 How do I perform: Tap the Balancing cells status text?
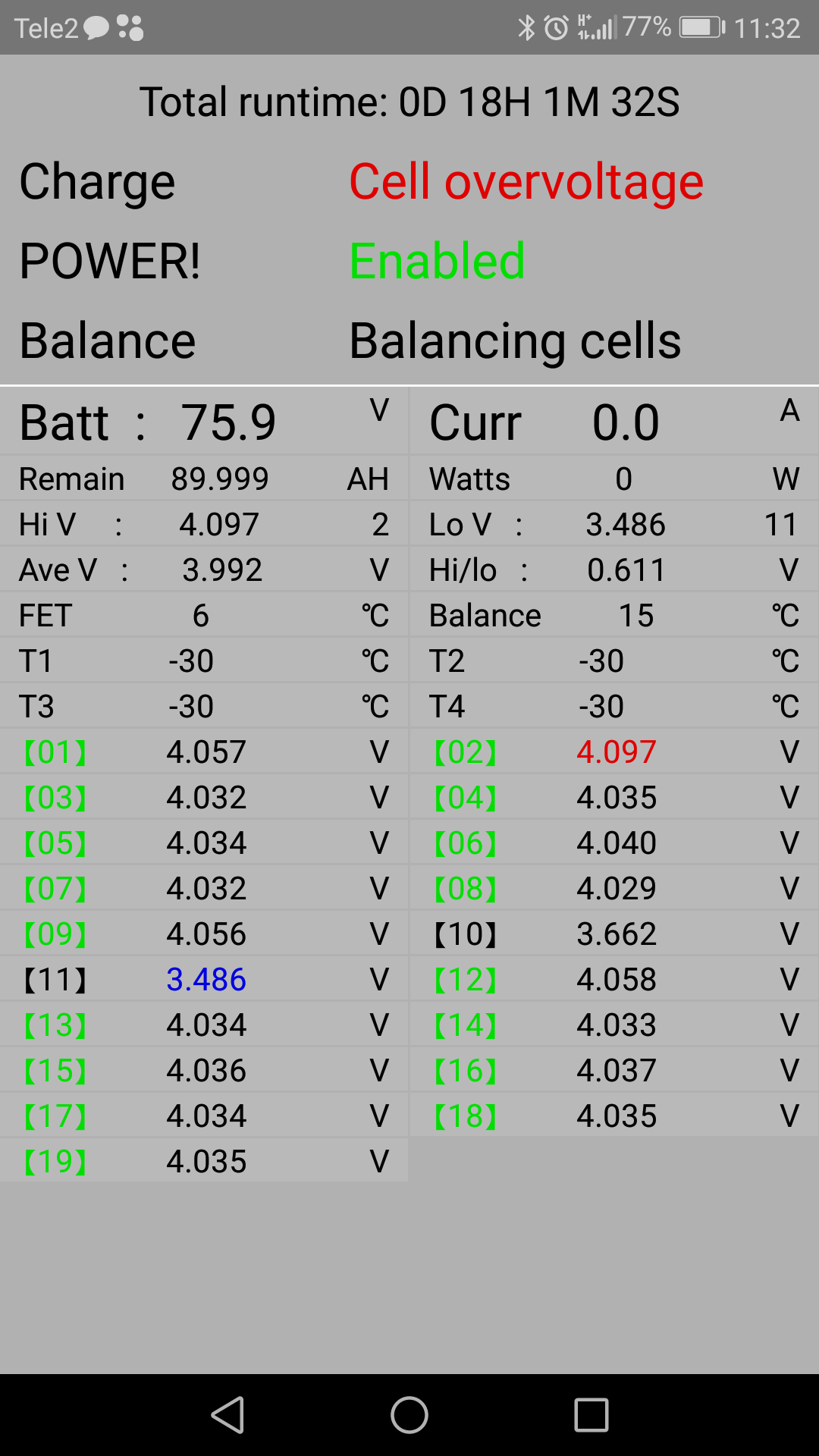[515, 340]
